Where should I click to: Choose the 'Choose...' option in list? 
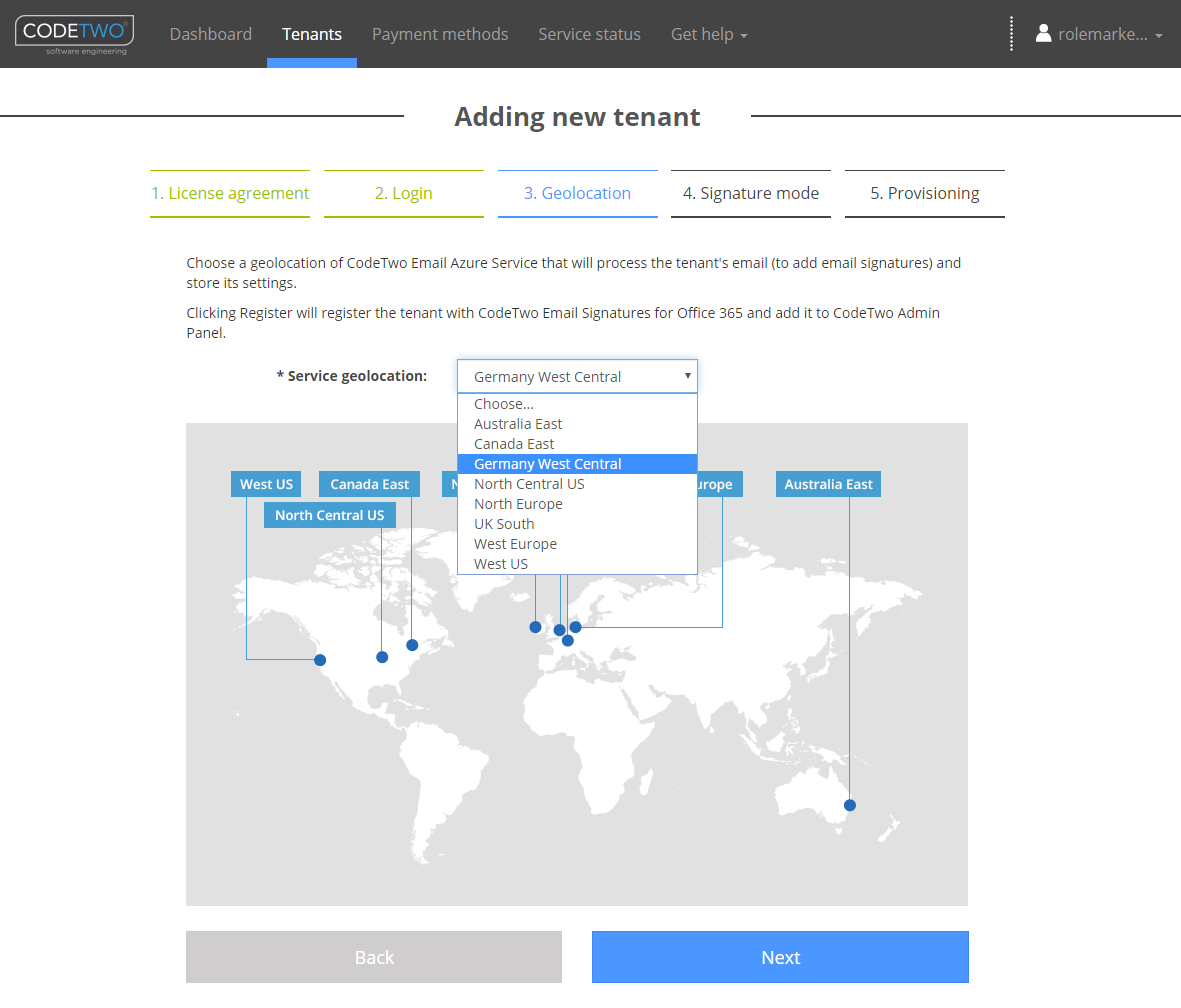[577, 404]
